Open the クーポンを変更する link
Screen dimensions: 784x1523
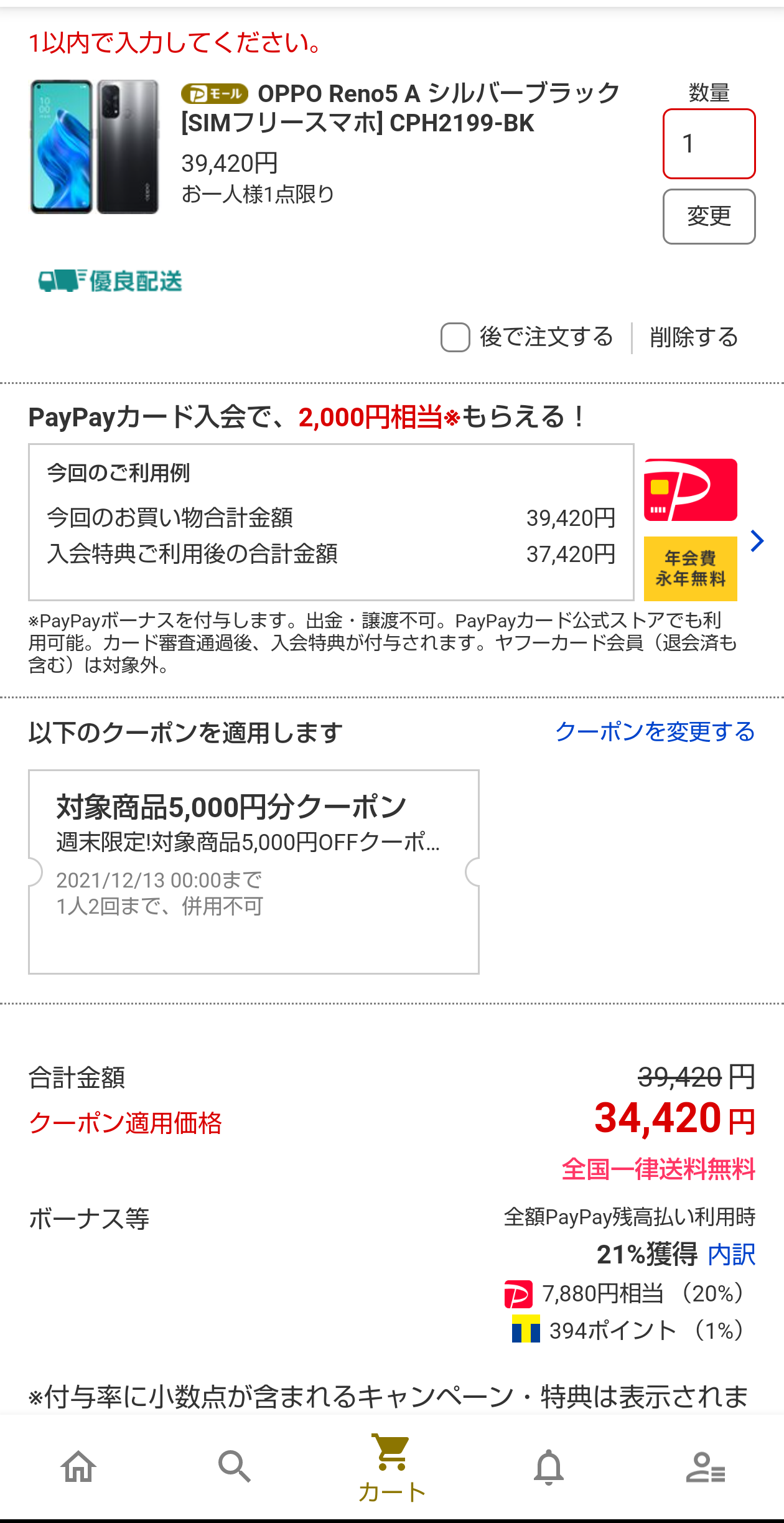coord(655,731)
